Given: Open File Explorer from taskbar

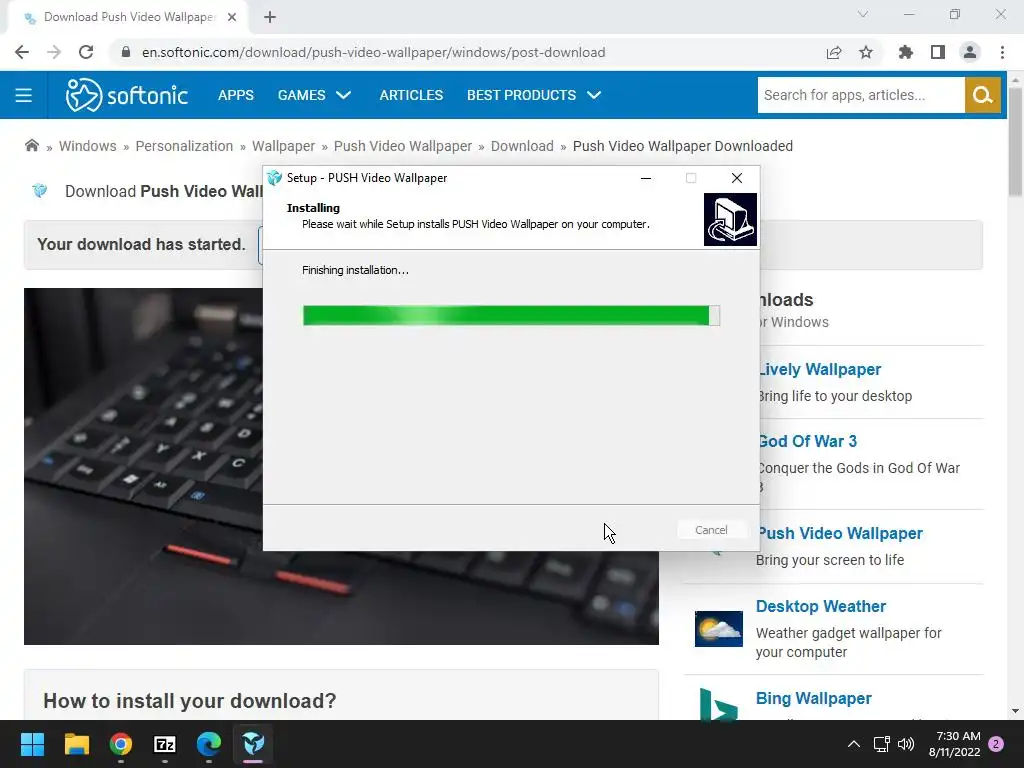Looking at the screenshot, I should pos(76,744).
